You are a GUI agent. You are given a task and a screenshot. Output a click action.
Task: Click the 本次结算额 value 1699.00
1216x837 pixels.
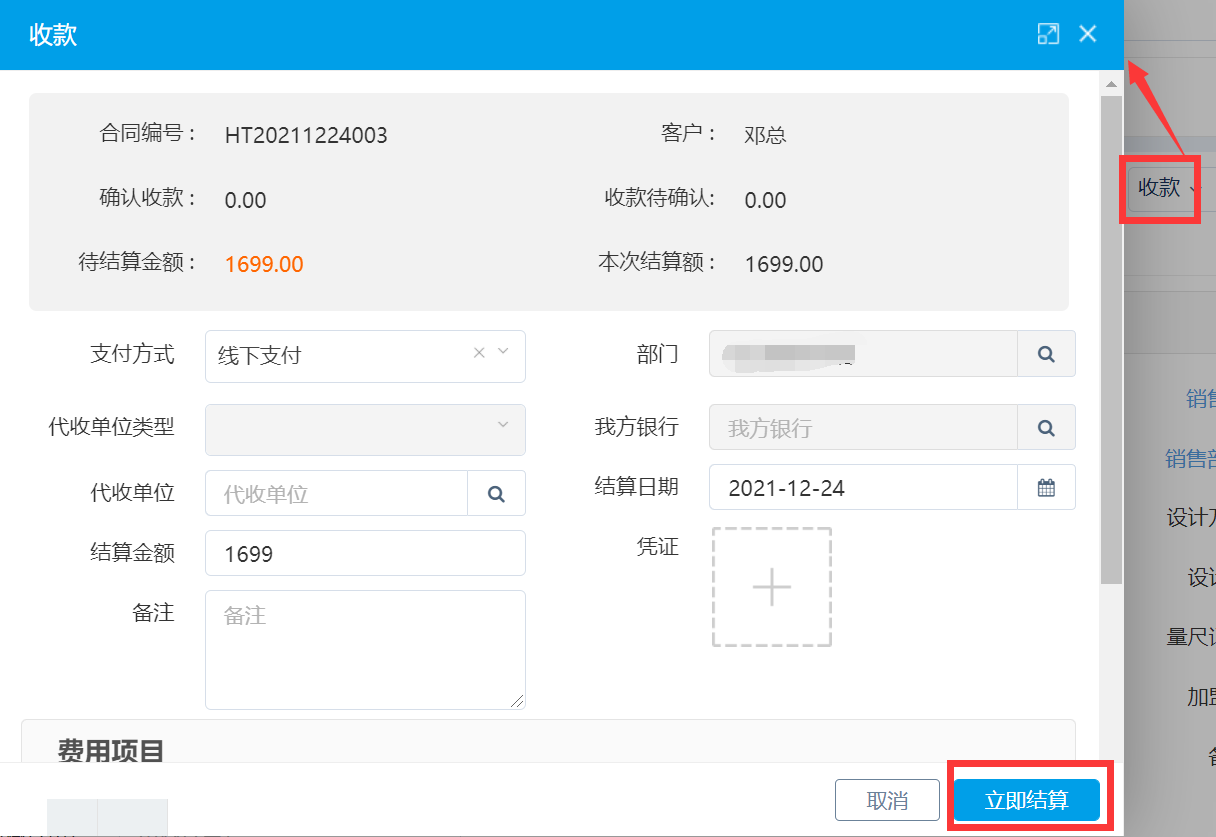(x=784, y=264)
